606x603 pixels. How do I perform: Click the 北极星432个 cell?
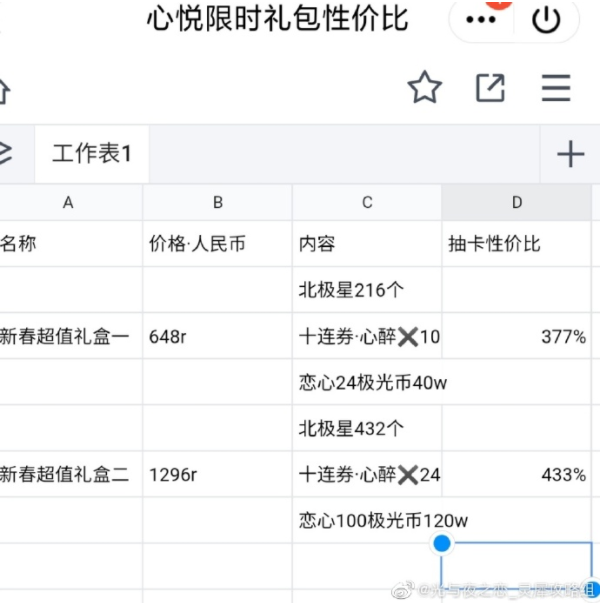pos(367,428)
